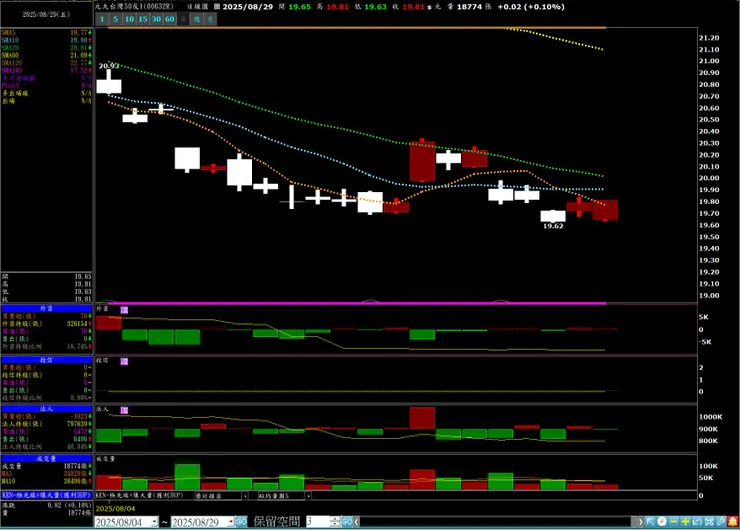Click the SMA240 legend entry
Viewport: 740px width, 530px height.
[46, 70]
